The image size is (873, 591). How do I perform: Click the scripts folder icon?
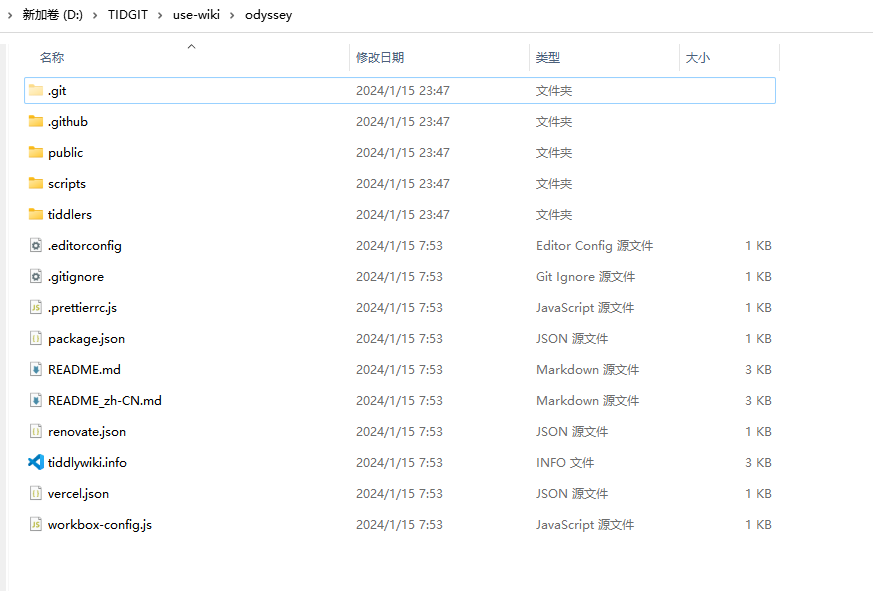point(36,183)
